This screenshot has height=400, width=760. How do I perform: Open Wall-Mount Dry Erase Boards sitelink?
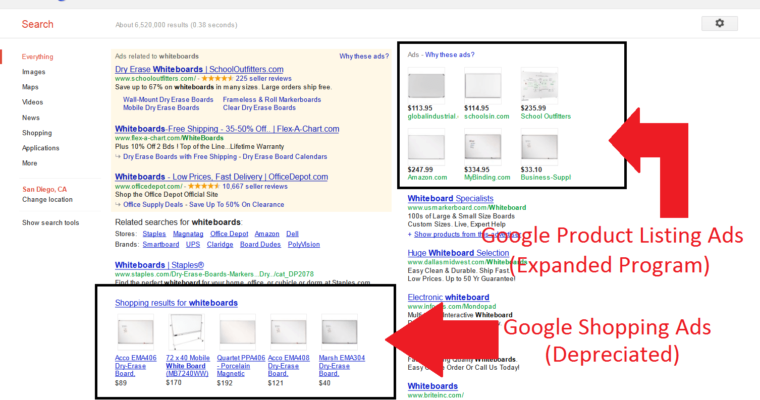[x=168, y=99]
